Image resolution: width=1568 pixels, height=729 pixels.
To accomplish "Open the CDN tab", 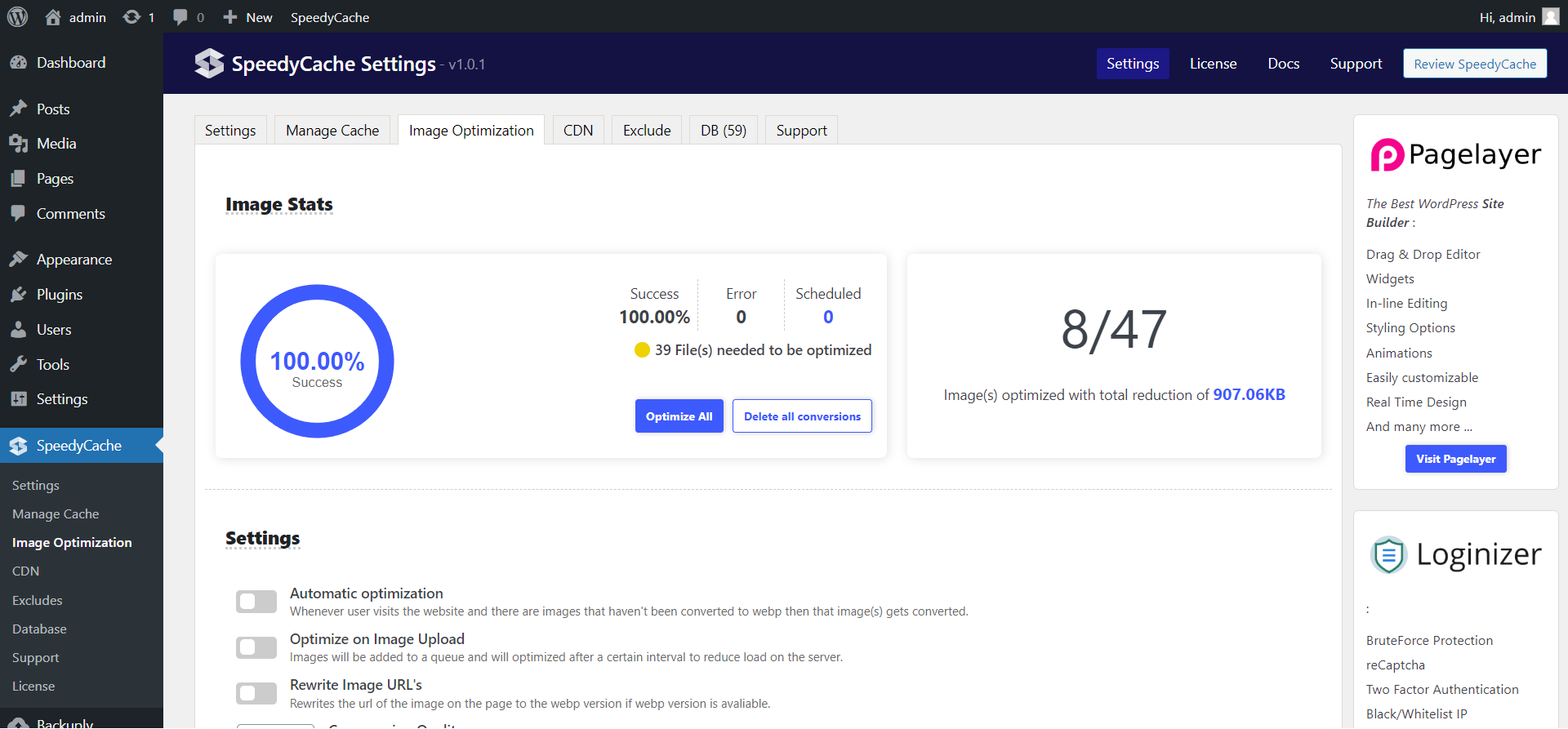I will tap(578, 131).
